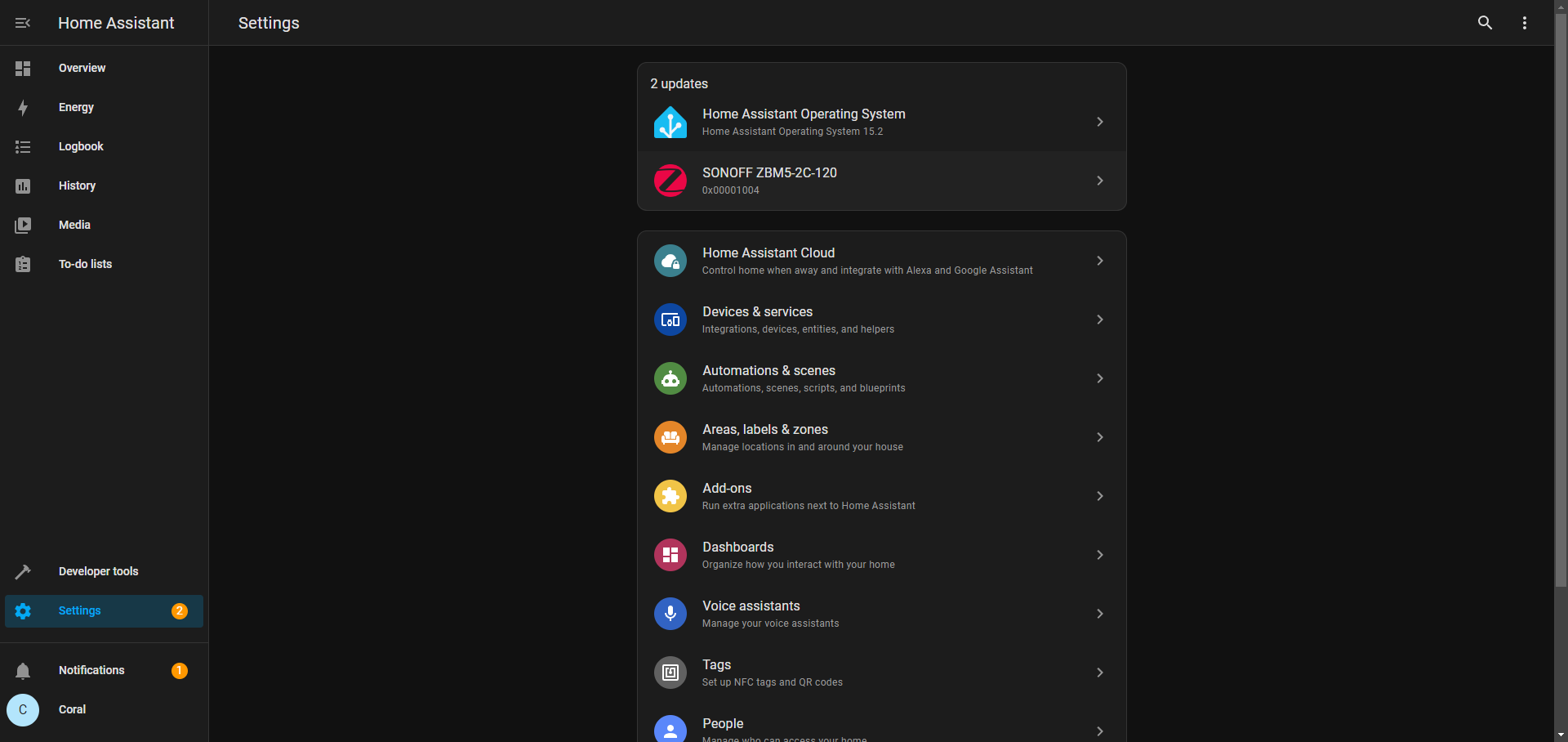Click the Coral user avatar
The image size is (1568, 742).
coord(23,710)
